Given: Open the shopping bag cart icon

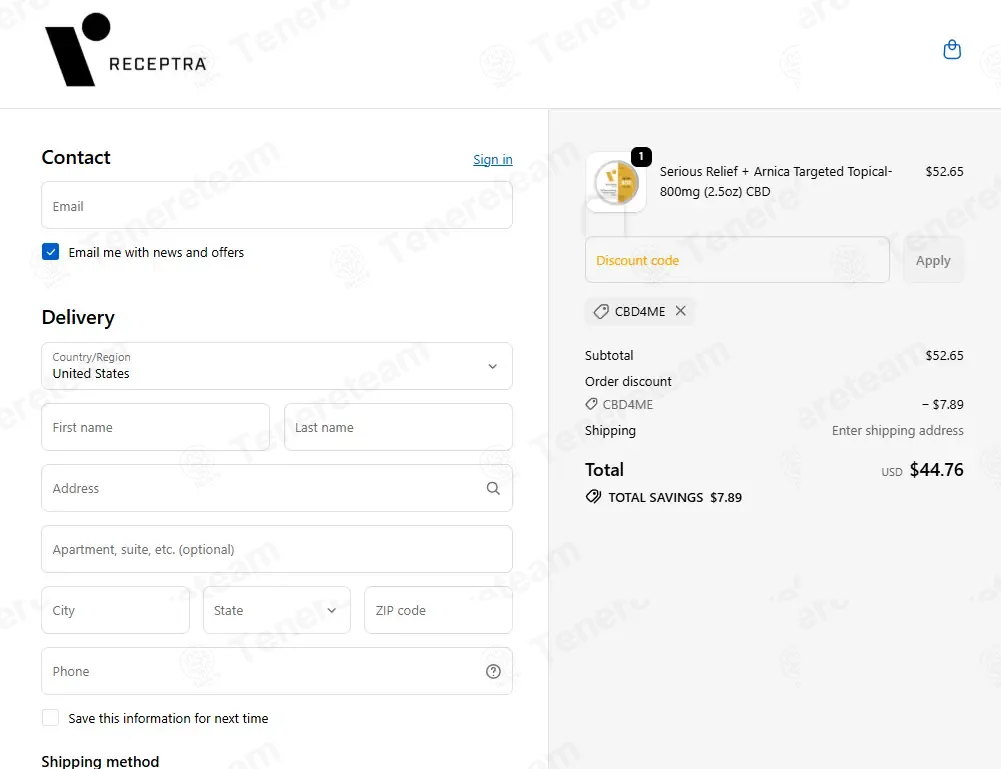Looking at the screenshot, I should click(952, 50).
